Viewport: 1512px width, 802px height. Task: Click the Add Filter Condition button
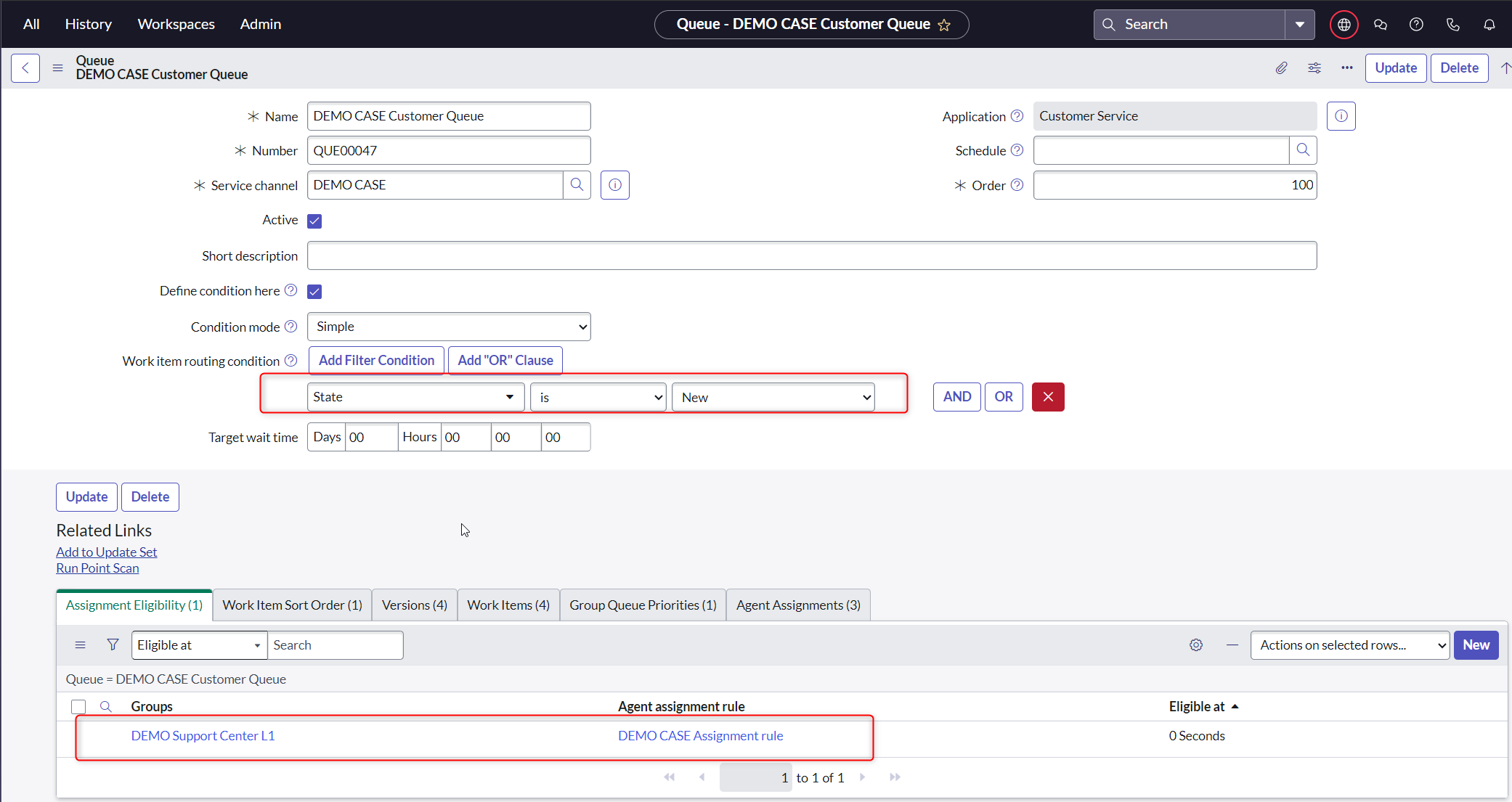376,361
